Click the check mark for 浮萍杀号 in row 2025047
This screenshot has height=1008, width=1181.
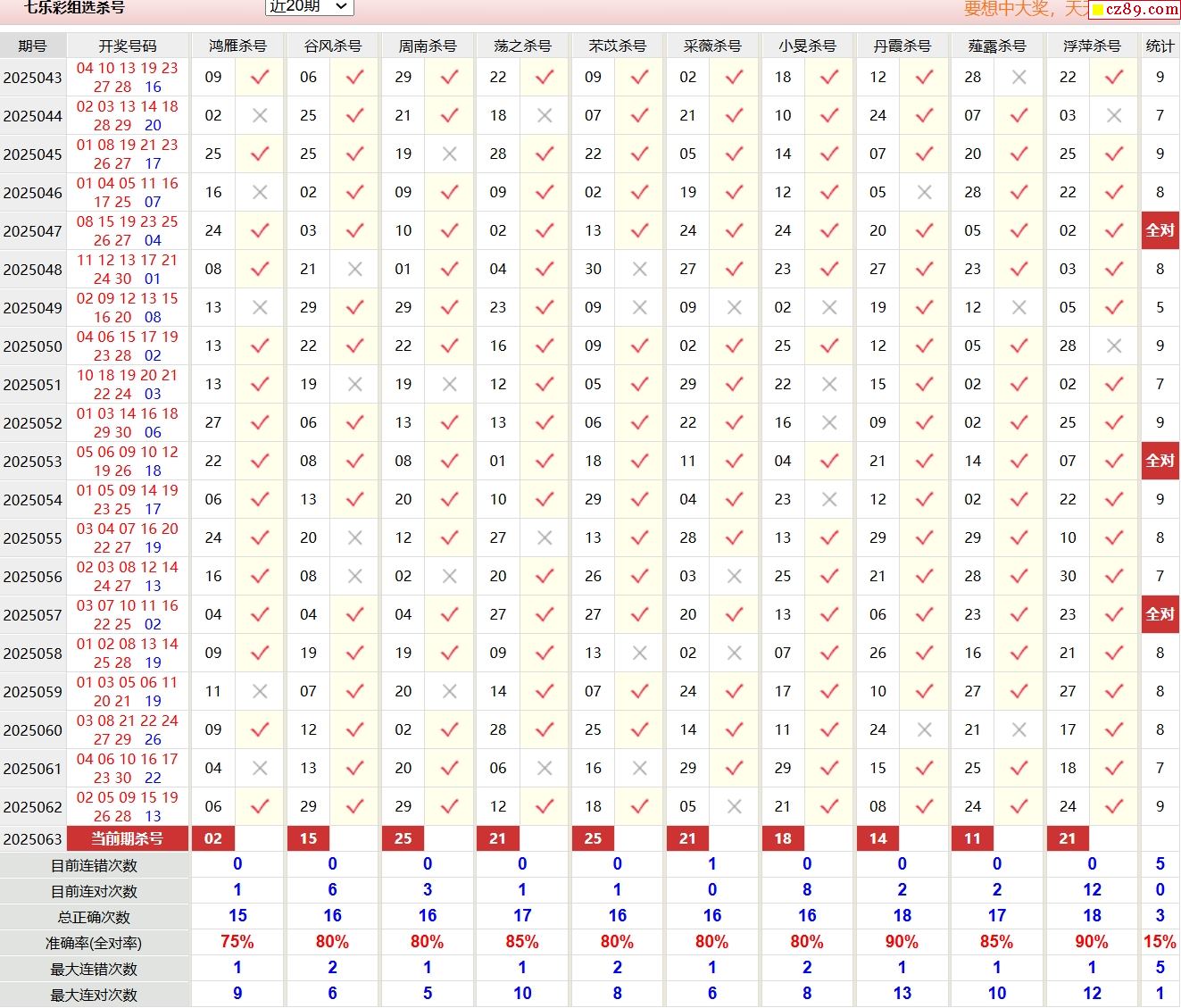tap(1114, 231)
